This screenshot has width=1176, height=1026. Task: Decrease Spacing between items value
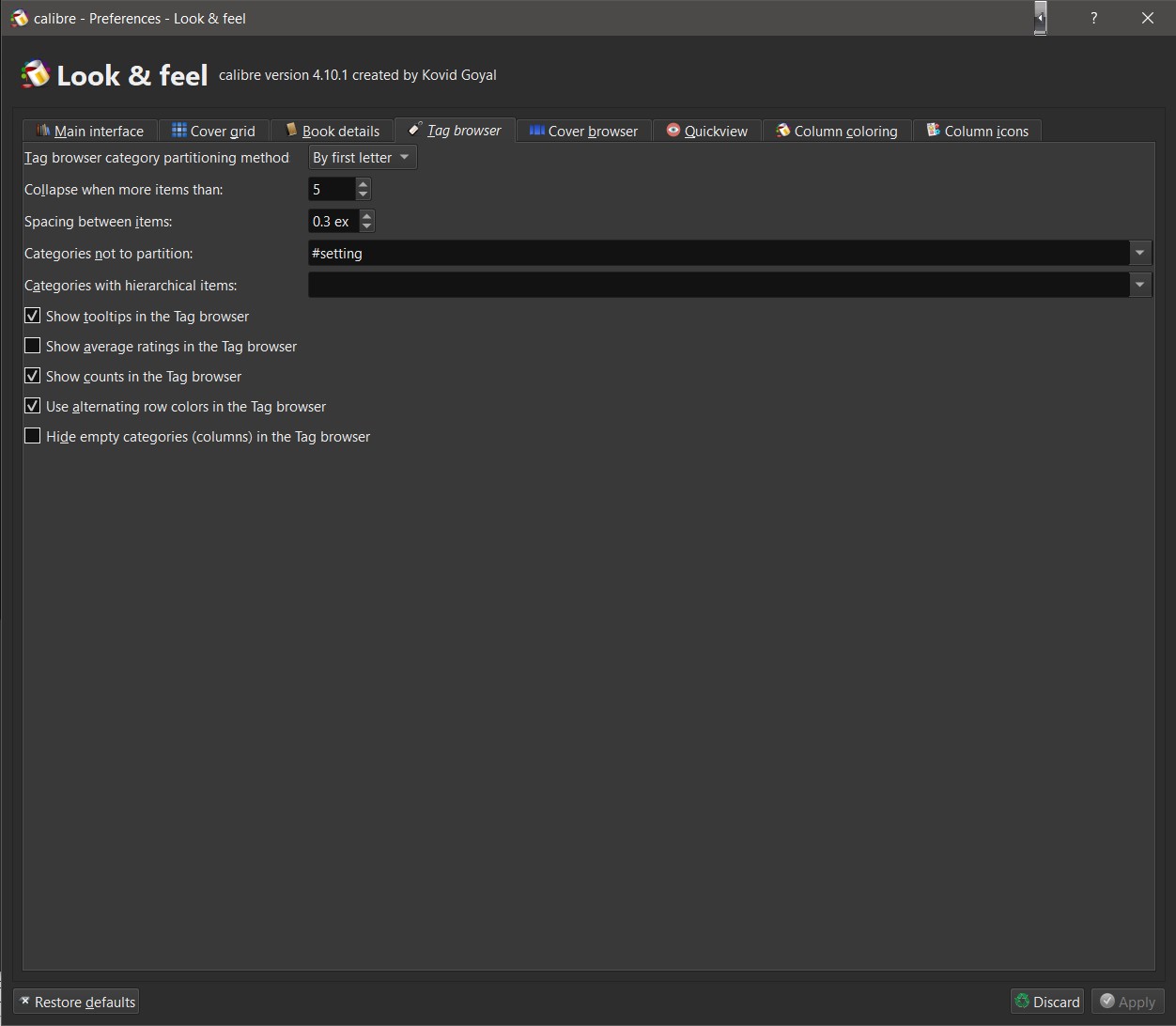pyautogui.click(x=367, y=226)
